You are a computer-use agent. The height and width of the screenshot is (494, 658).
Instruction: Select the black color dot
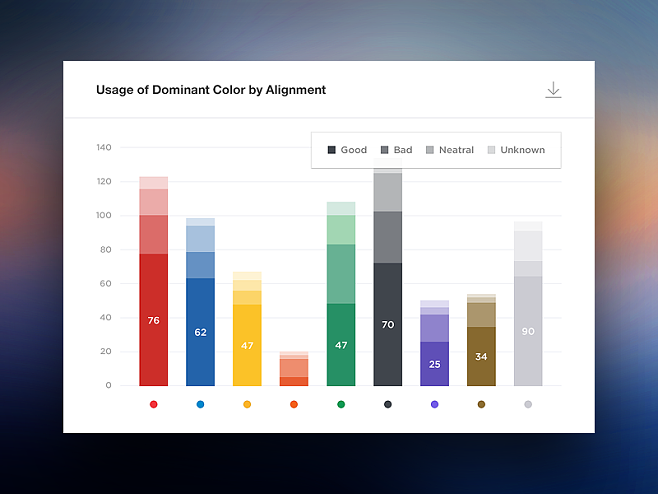coord(388,404)
